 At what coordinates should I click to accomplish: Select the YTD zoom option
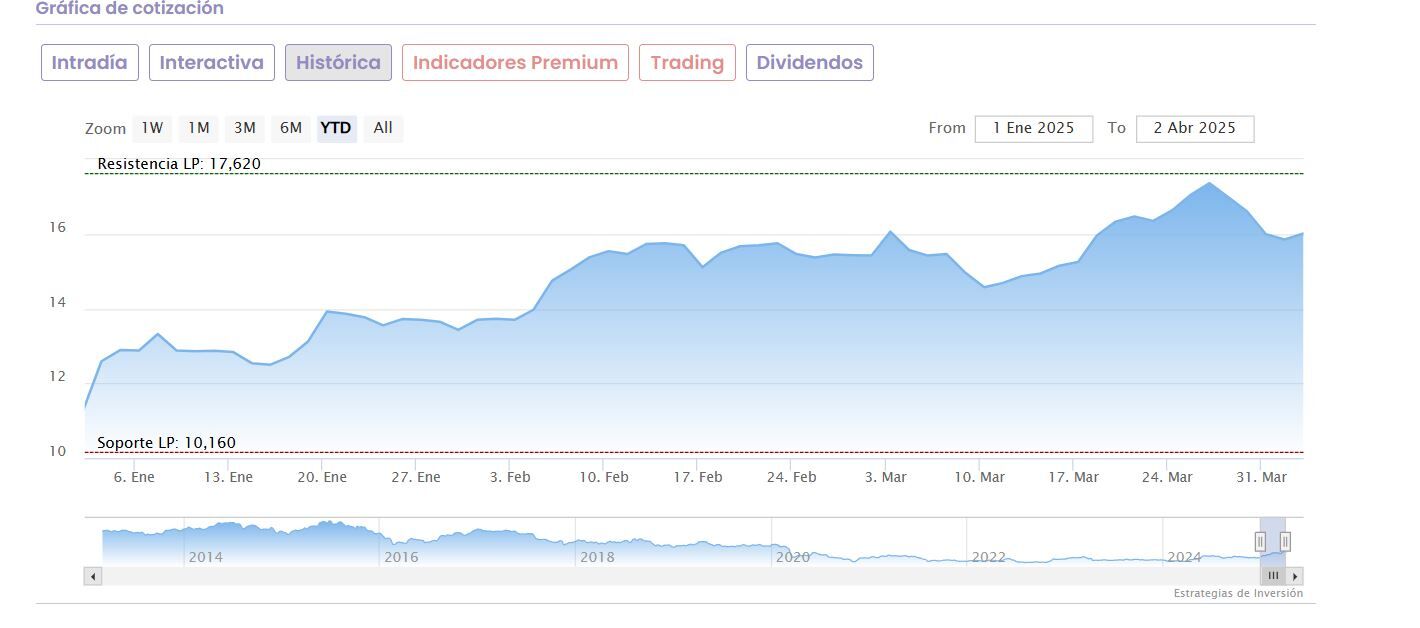point(336,128)
